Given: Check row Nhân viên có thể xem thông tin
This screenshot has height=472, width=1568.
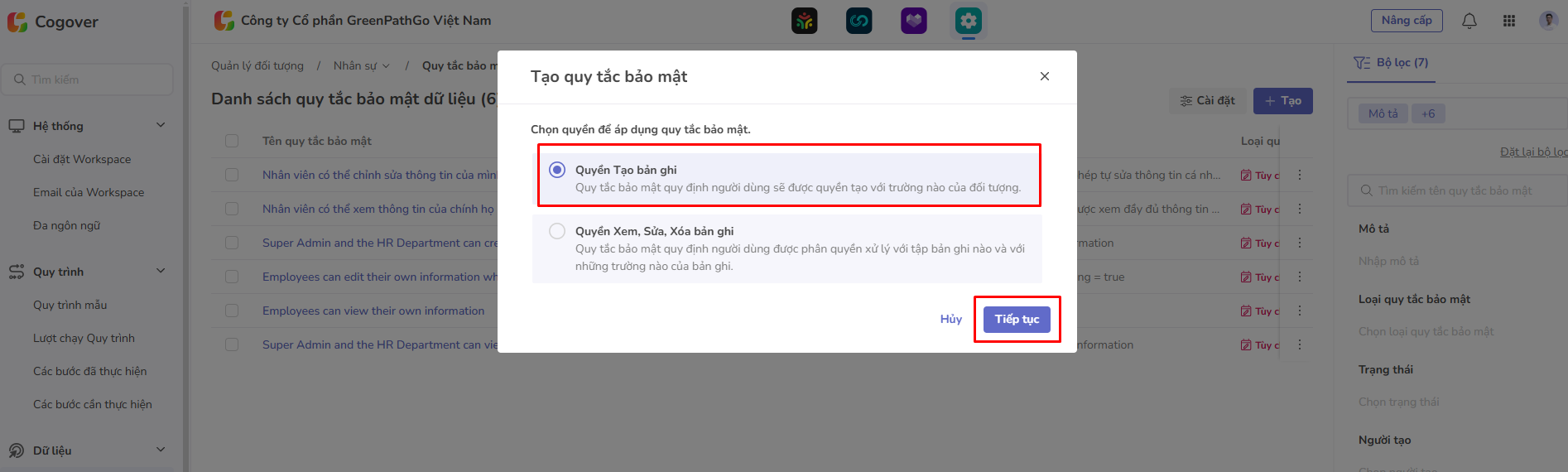Looking at the screenshot, I should [232, 209].
